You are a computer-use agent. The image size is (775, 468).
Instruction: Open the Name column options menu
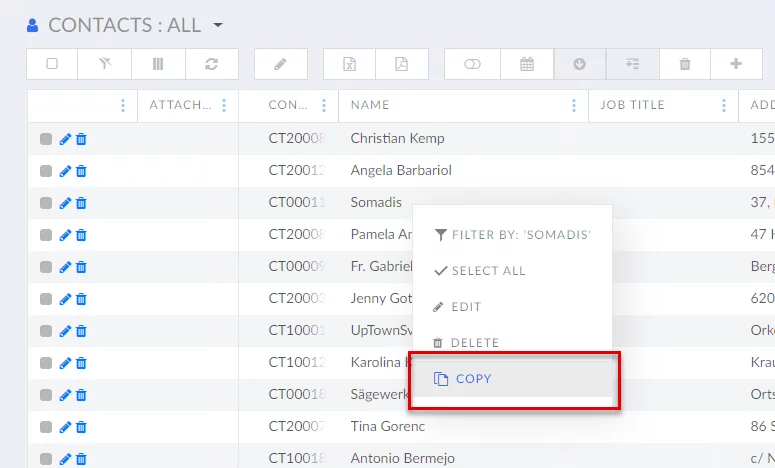click(573, 105)
